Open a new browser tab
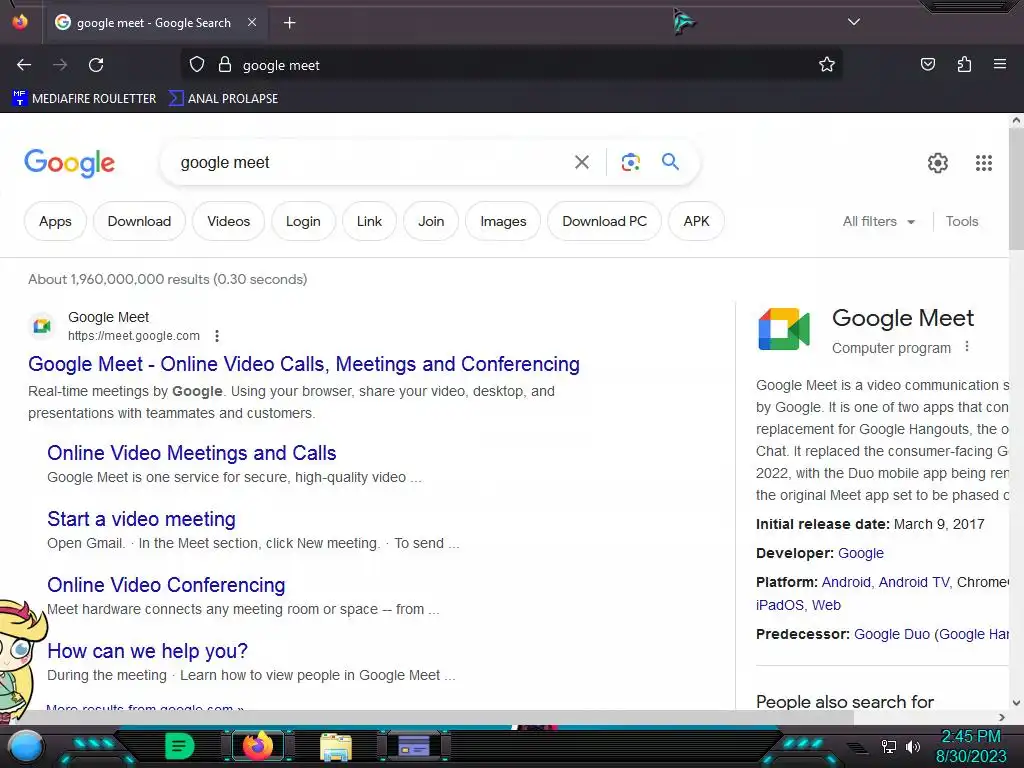1024x768 pixels. click(289, 23)
